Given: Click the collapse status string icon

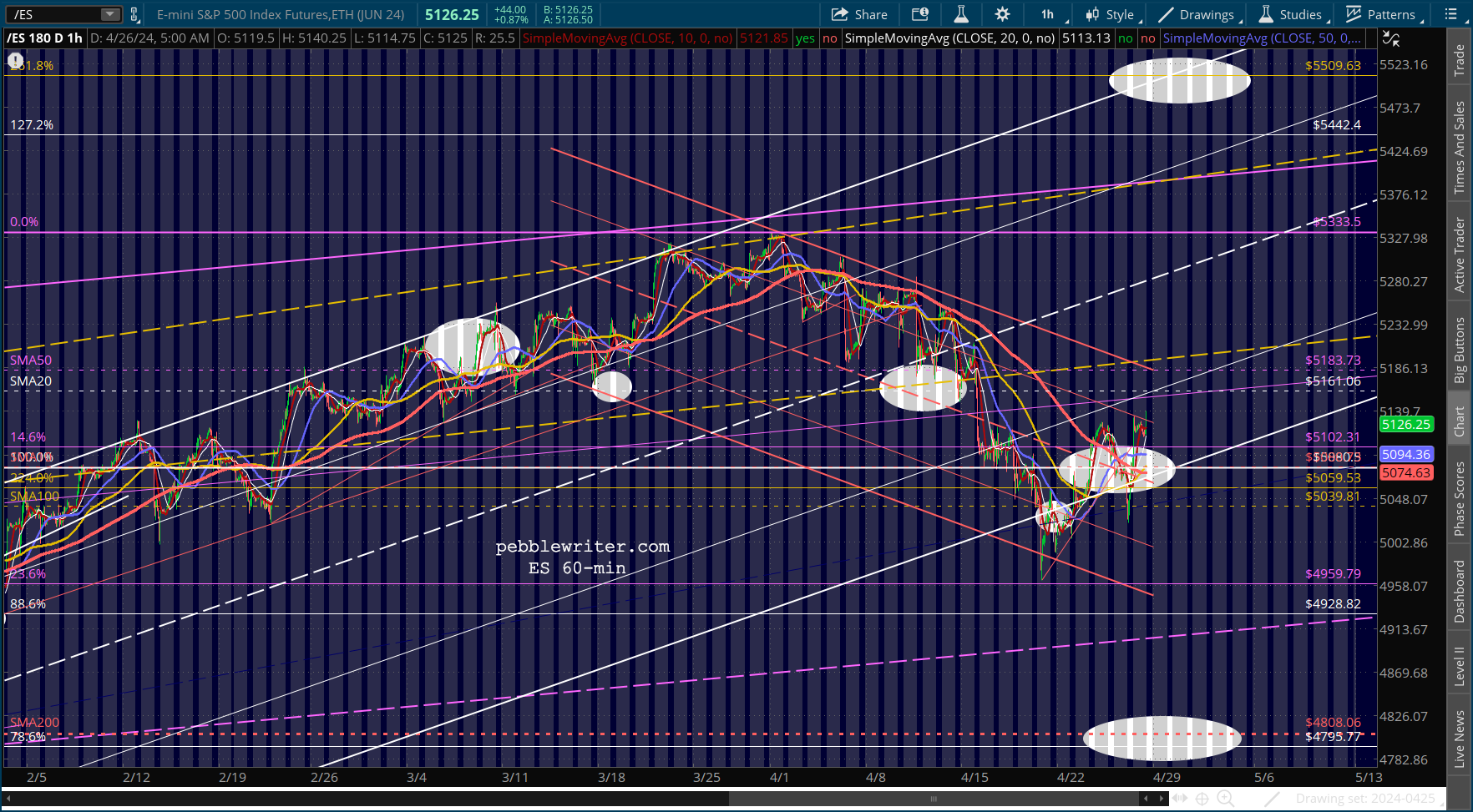Looking at the screenshot, I should (1390, 38).
